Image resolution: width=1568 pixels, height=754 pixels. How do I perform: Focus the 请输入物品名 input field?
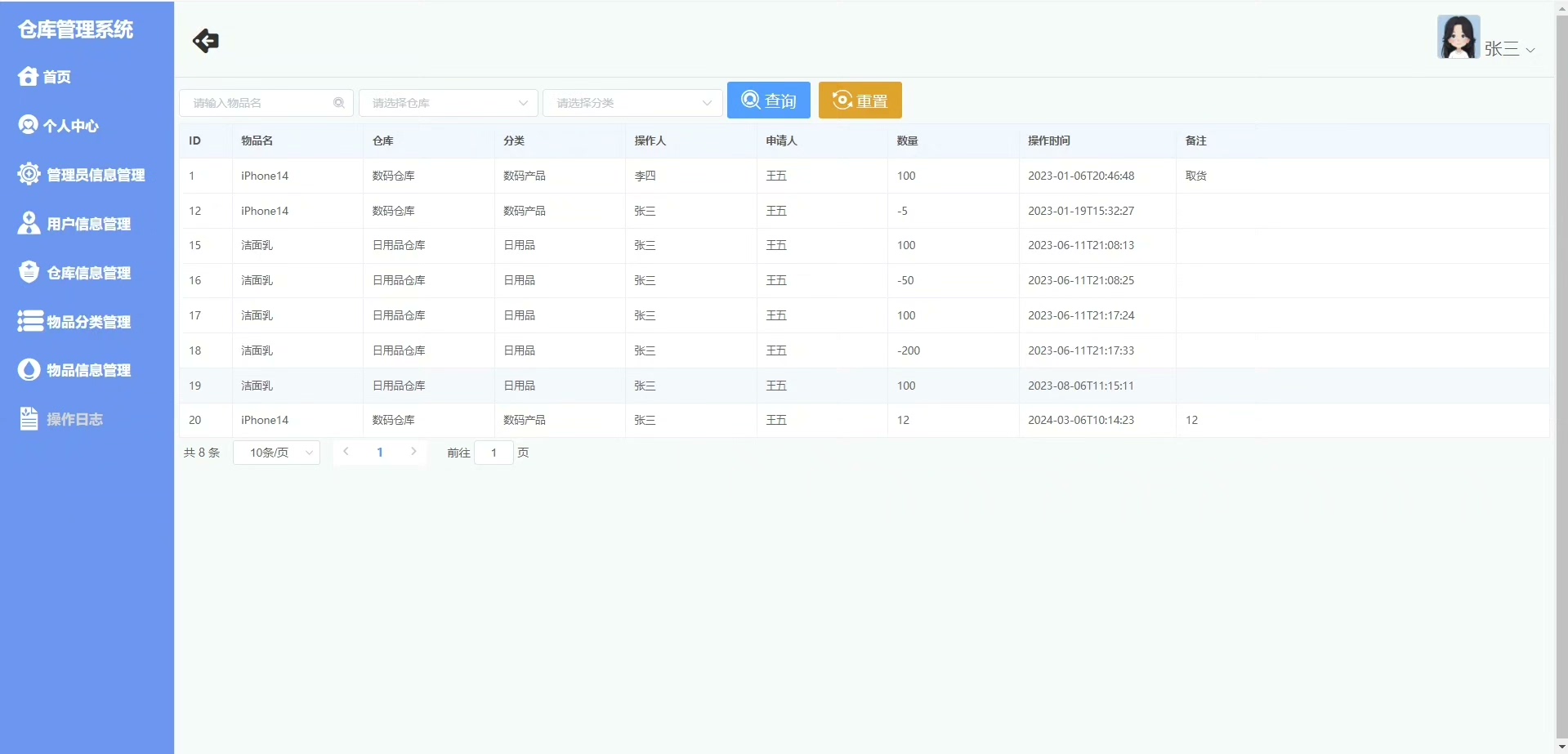click(257, 103)
